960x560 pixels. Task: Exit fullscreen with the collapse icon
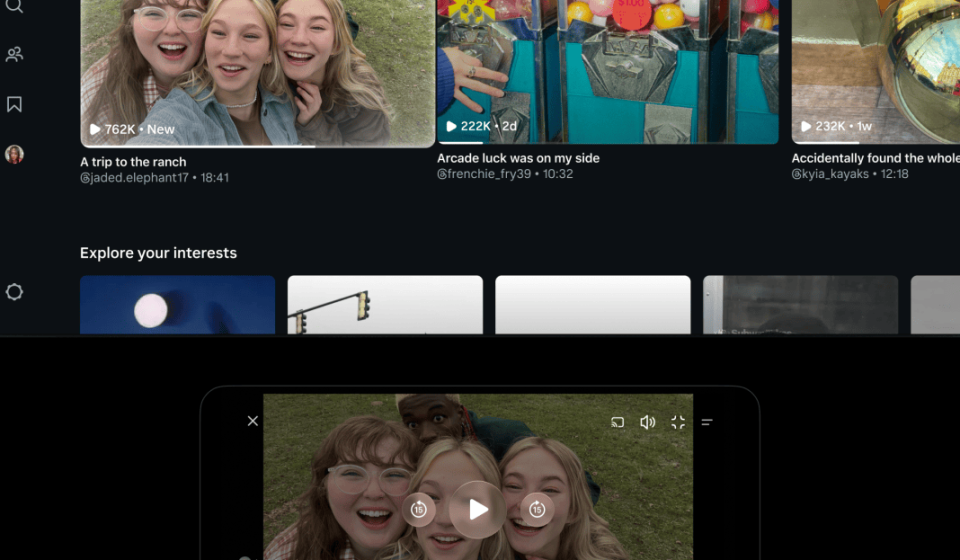click(x=678, y=422)
